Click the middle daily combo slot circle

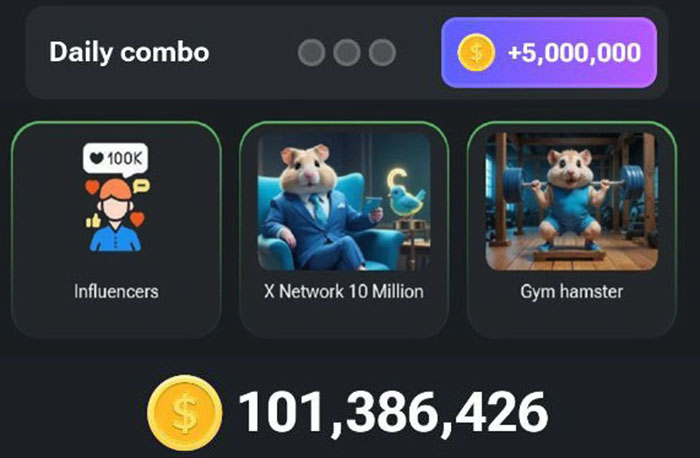(x=347, y=52)
